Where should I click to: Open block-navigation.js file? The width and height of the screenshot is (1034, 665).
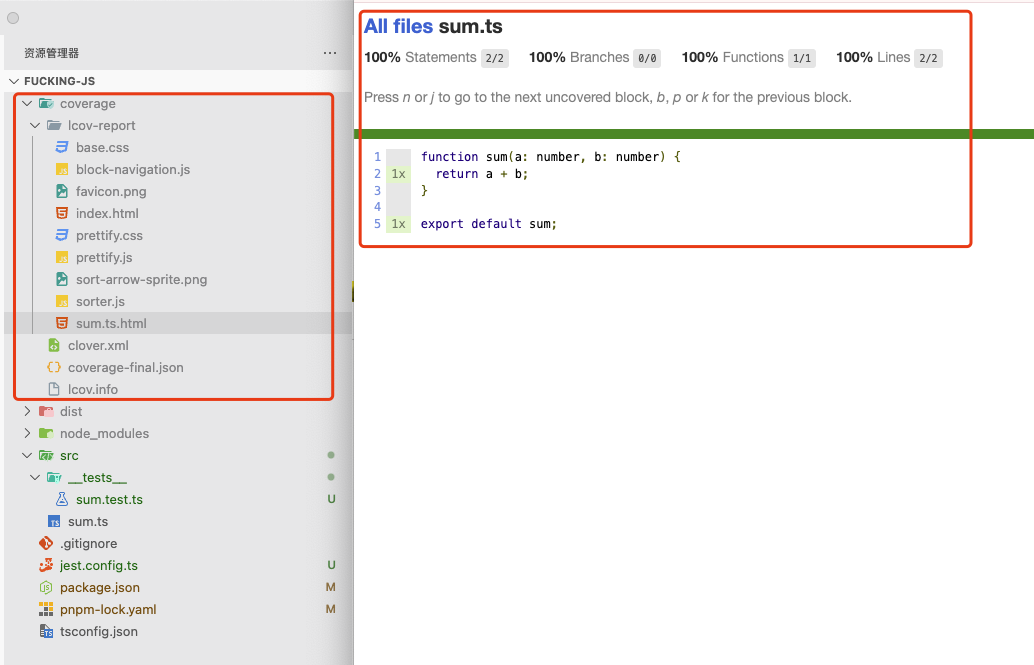click(133, 170)
